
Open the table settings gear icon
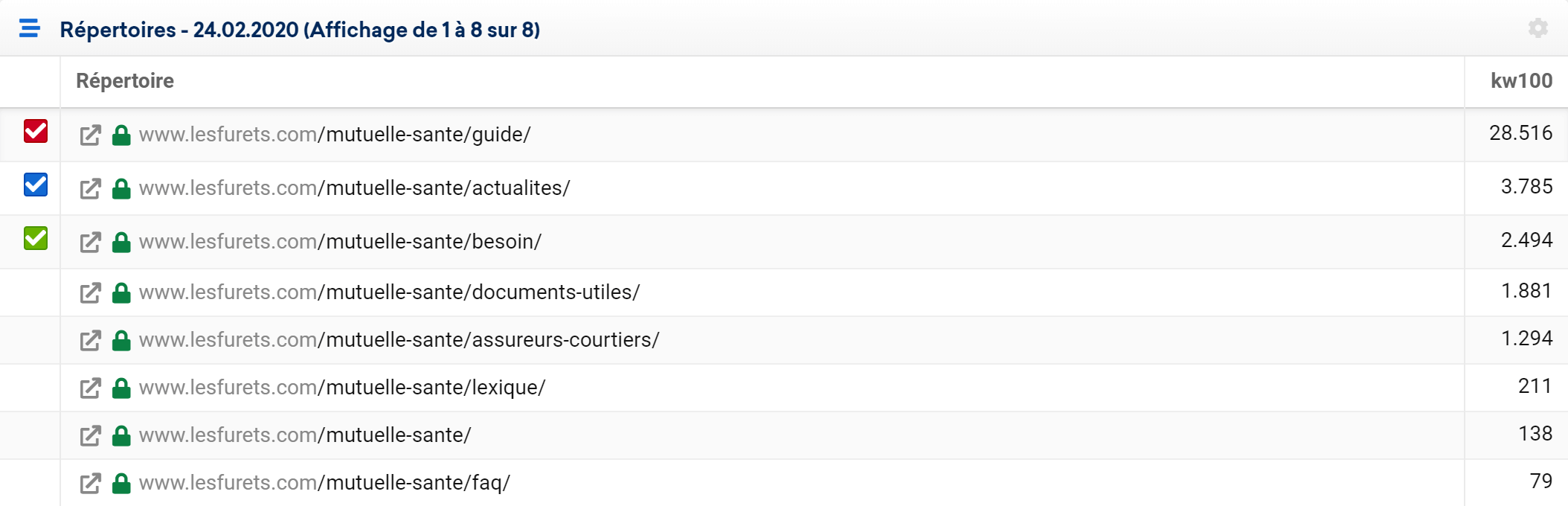pyautogui.click(x=1538, y=28)
